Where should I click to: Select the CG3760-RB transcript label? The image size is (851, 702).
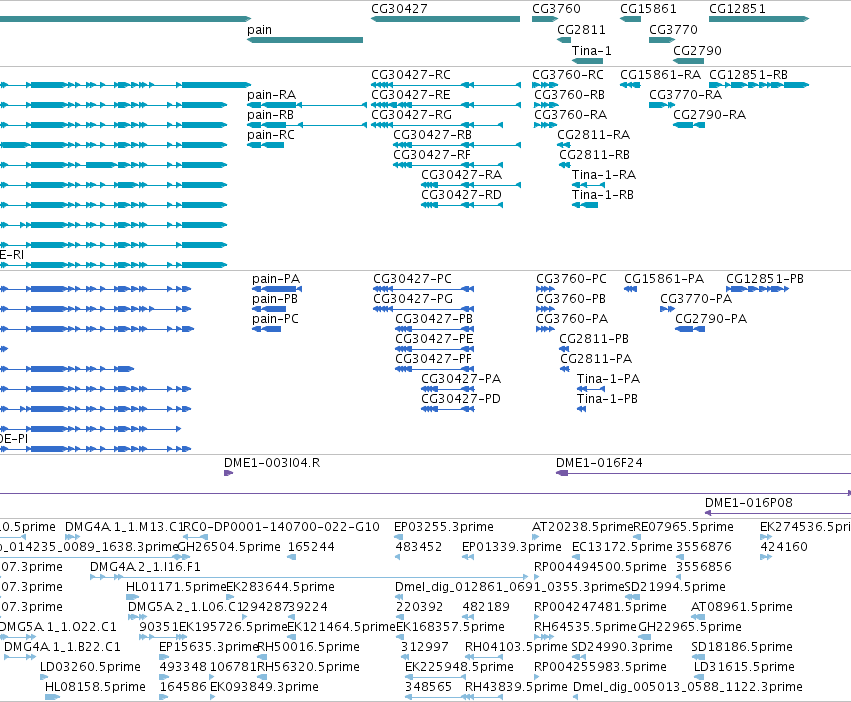coord(569,95)
